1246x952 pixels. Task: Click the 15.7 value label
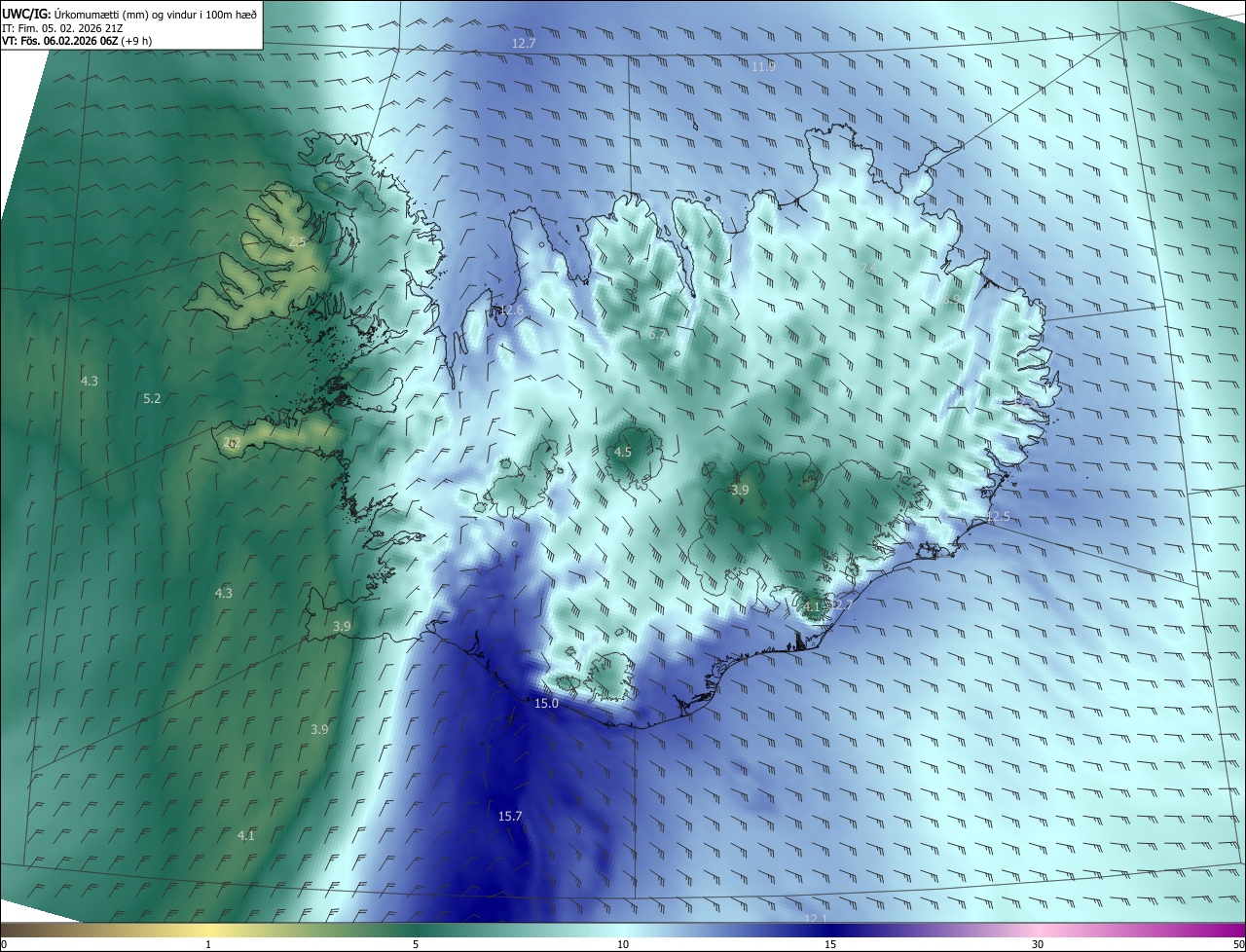coord(510,816)
